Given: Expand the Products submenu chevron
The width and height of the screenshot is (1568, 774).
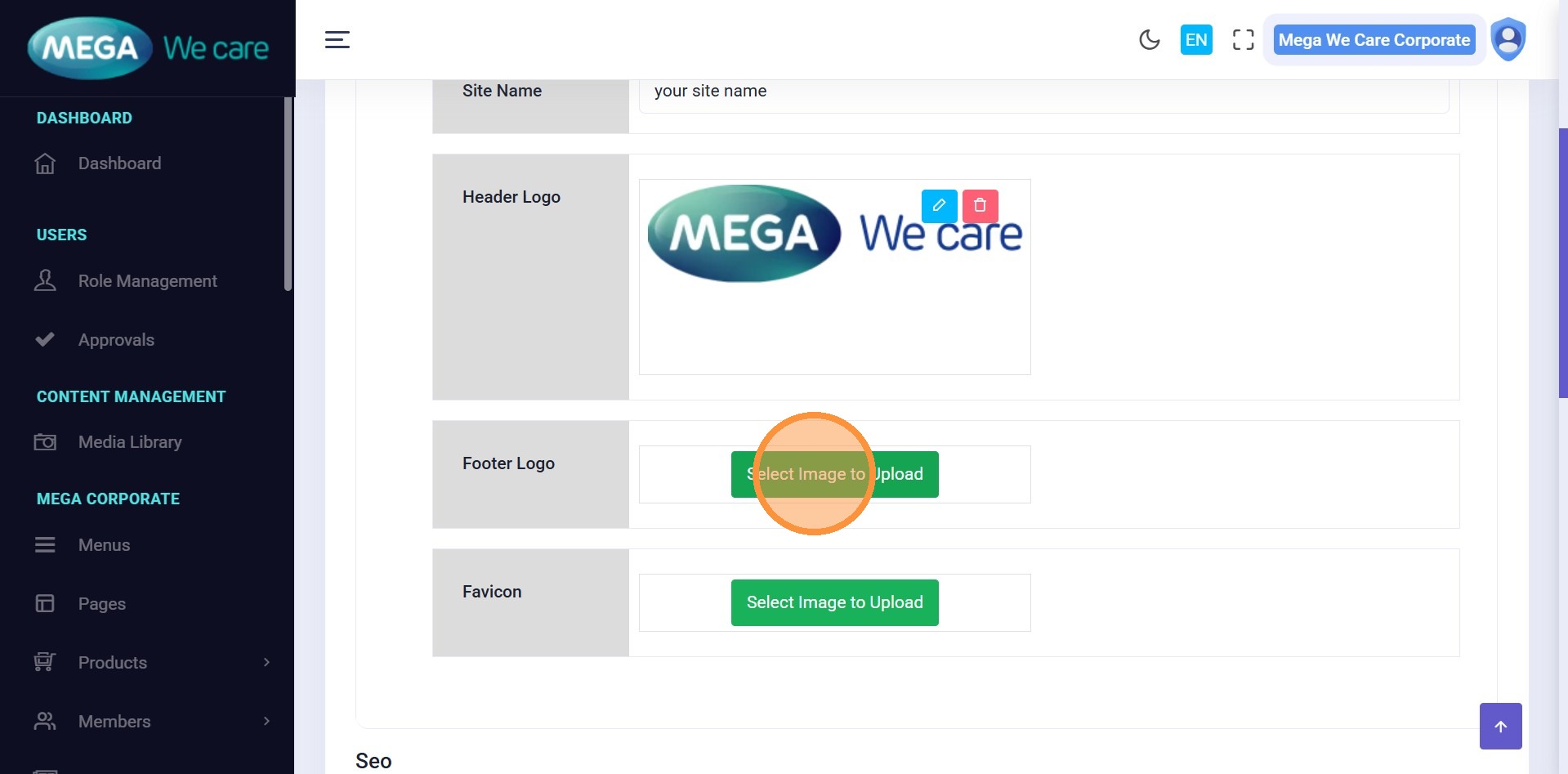Looking at the screenshot, I should (266, 662).
